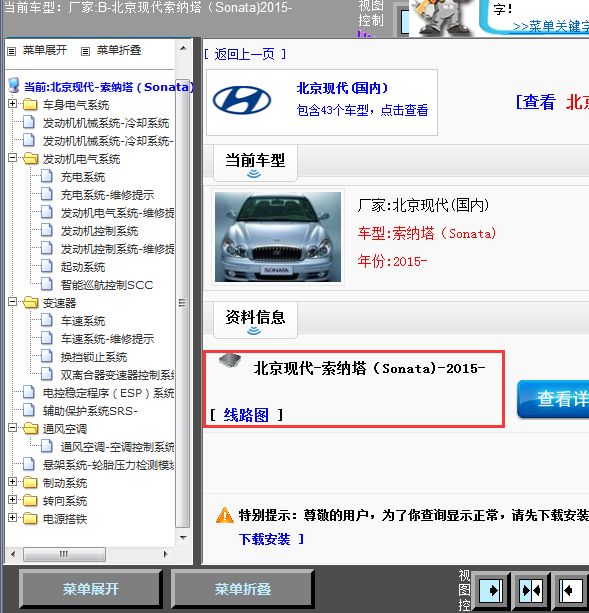Click the horizontal scrollbar thumb under the tree
This screenshot has width=589, height=613.
point(64,554)
